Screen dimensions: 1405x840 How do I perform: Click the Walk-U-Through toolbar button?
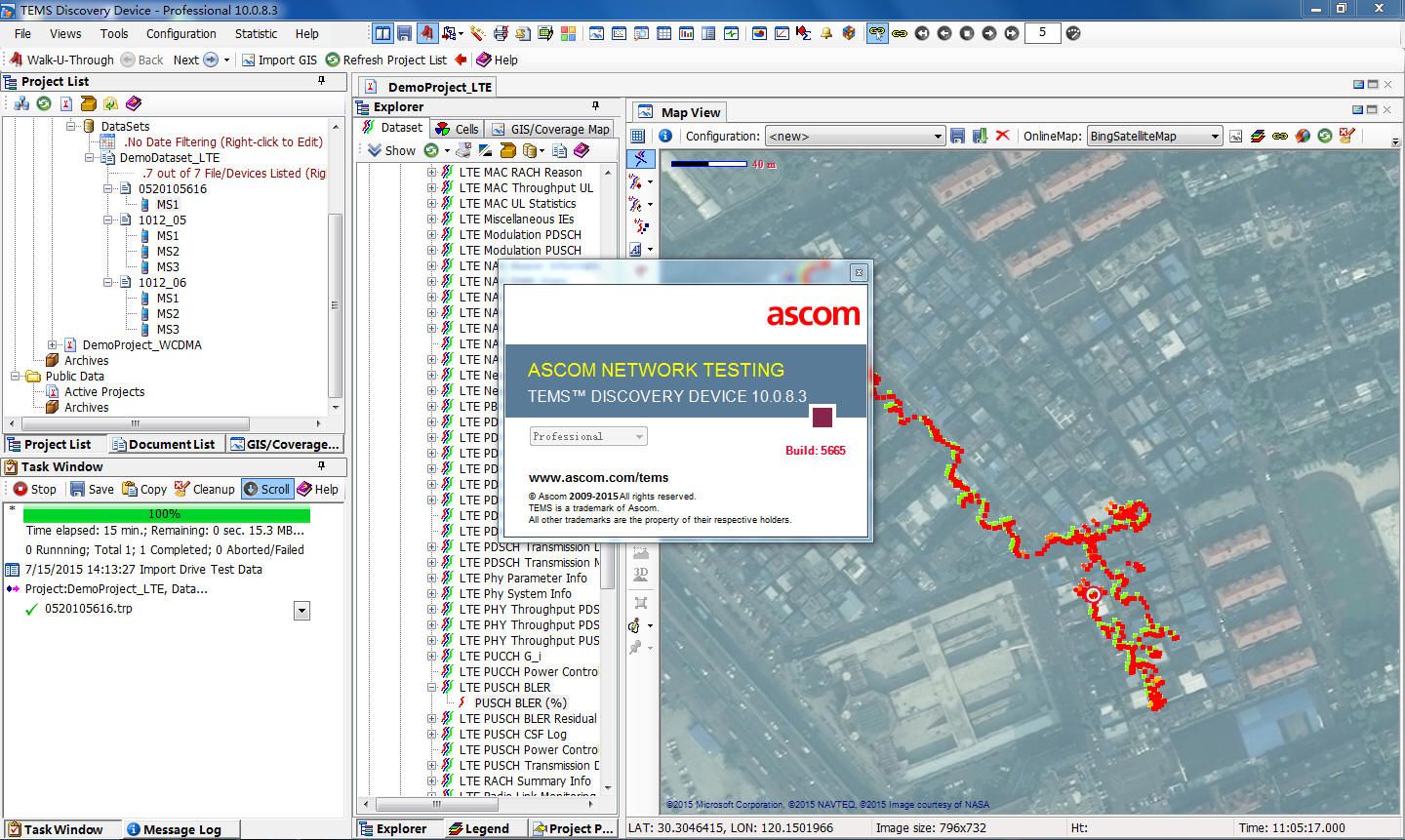pyautogui.click(x=60, y=60)
